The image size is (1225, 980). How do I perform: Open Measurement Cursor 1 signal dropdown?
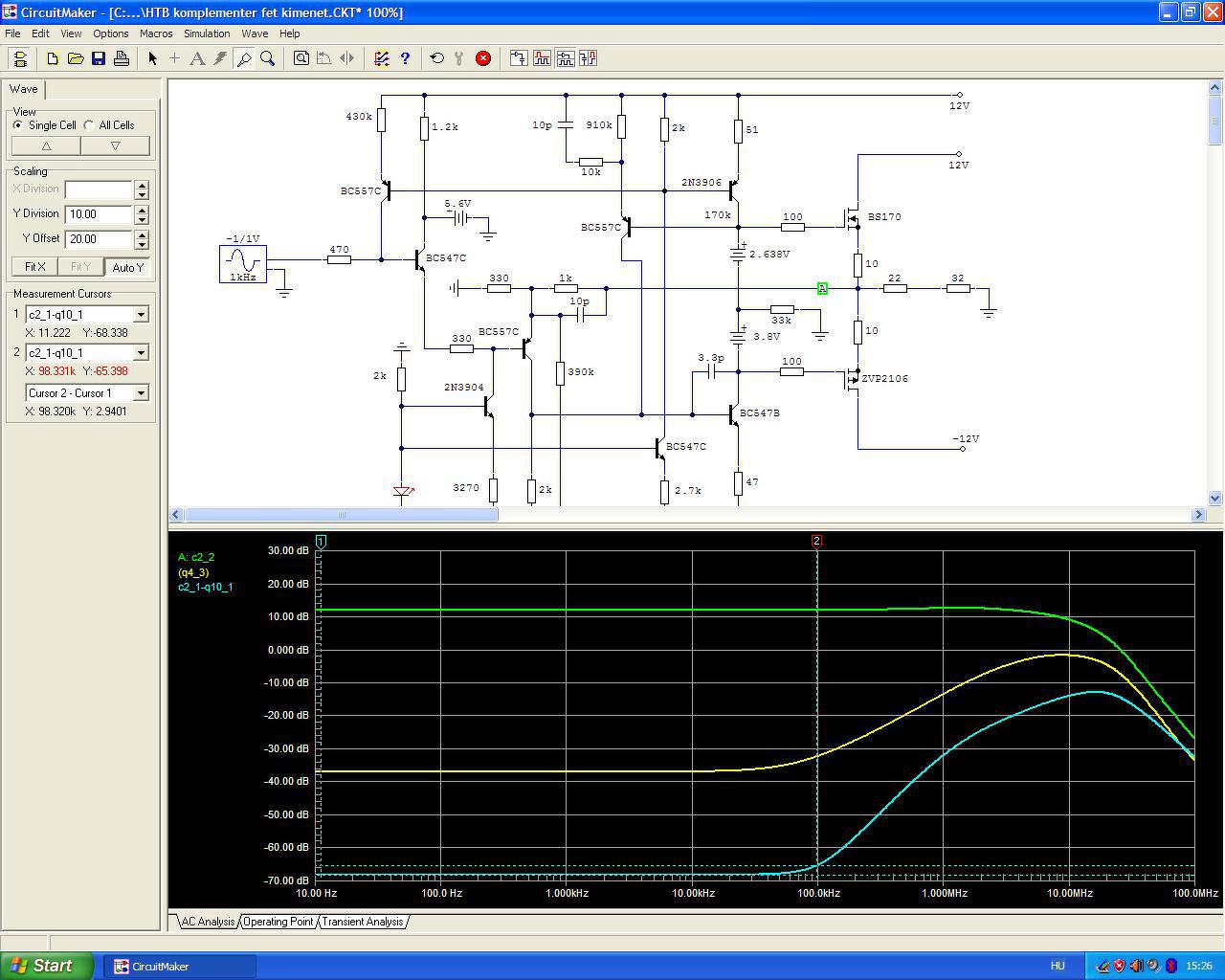pyautogui.click(x=141, y=315)
